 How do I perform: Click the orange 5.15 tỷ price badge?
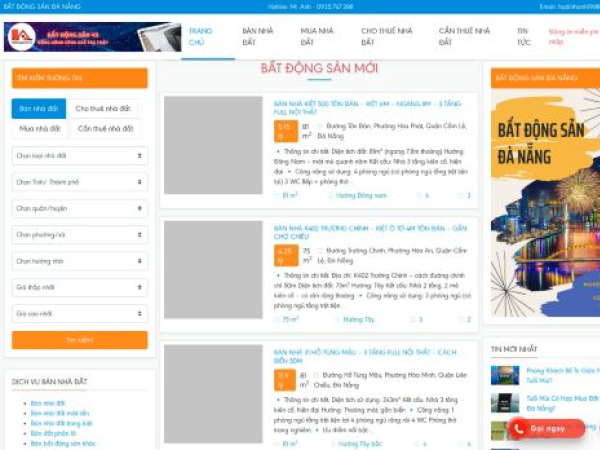click(285, 133)
